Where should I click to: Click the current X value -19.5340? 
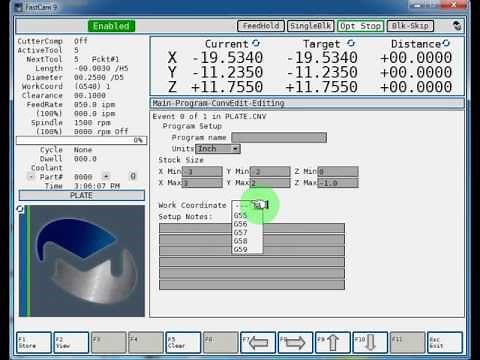point(228,58)
